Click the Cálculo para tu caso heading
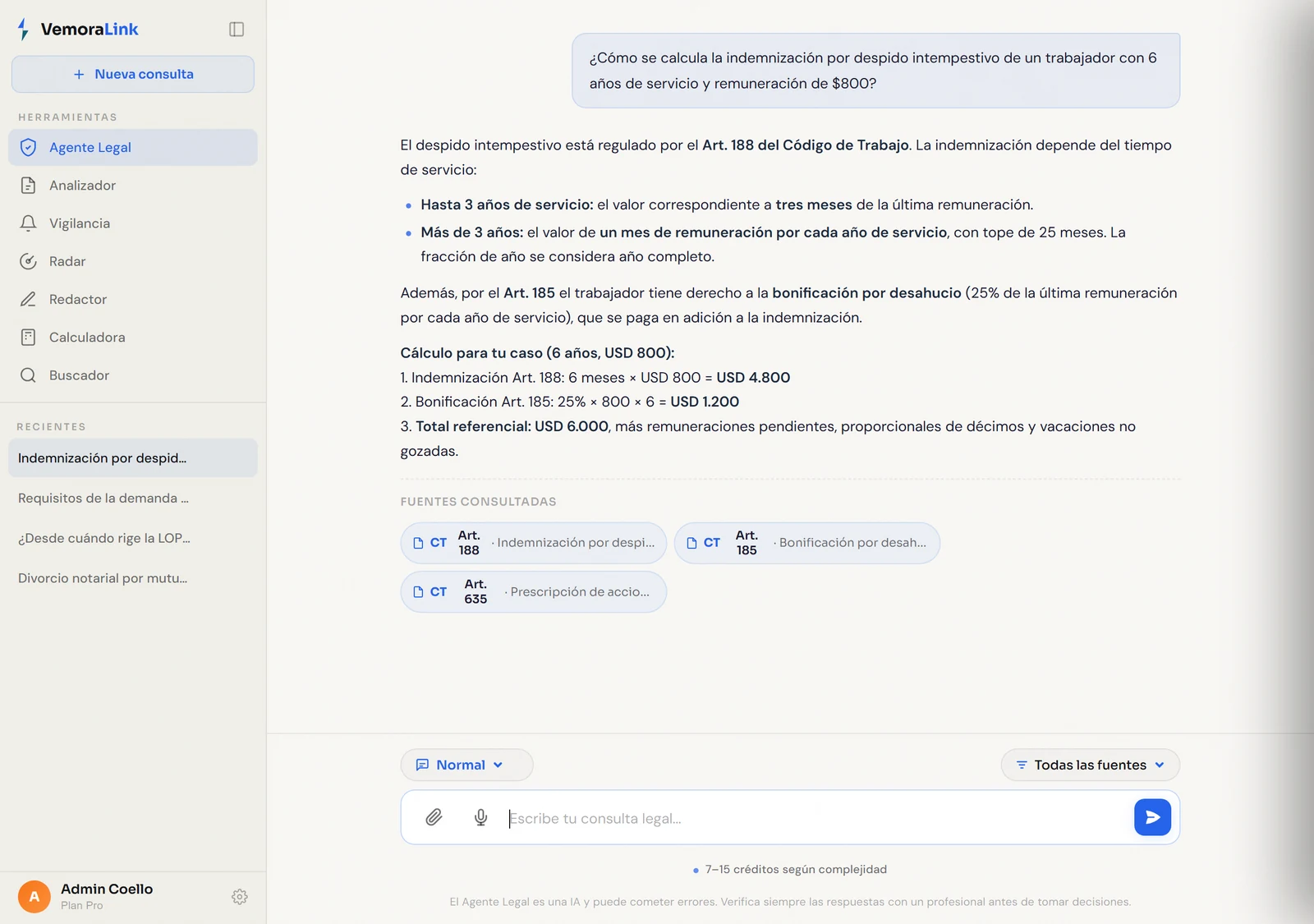This screenshot has width=1314, height=924. 537,353
